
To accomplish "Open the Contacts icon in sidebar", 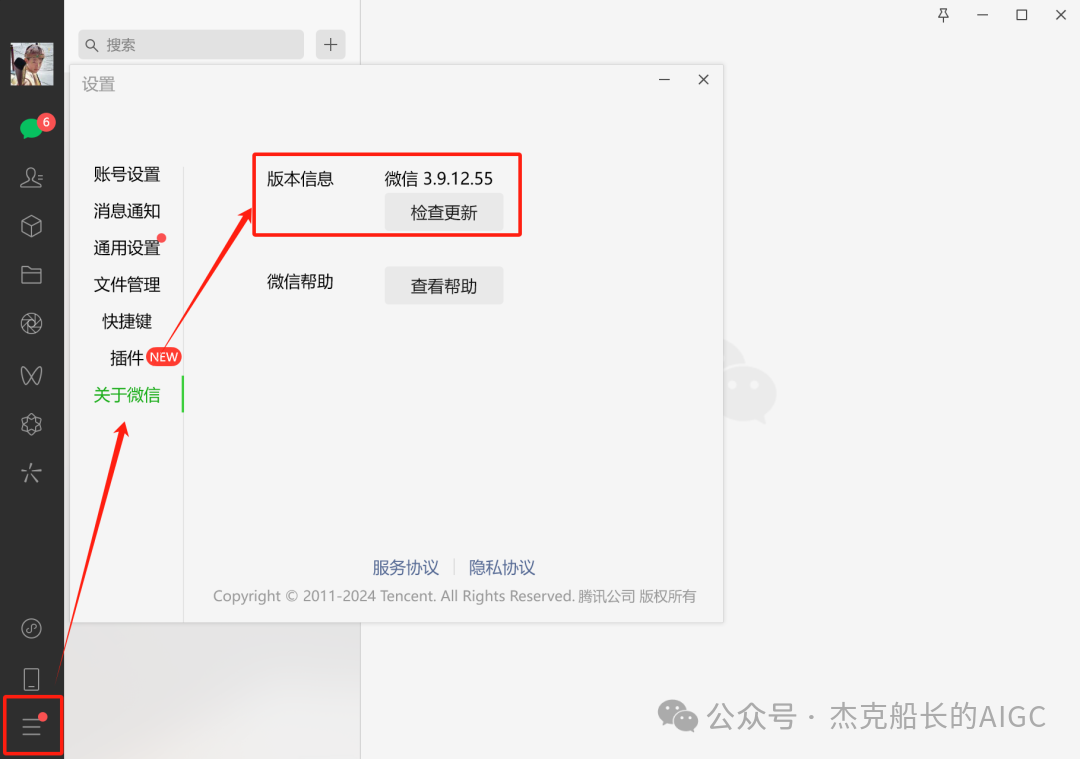I will pos(32,178).
